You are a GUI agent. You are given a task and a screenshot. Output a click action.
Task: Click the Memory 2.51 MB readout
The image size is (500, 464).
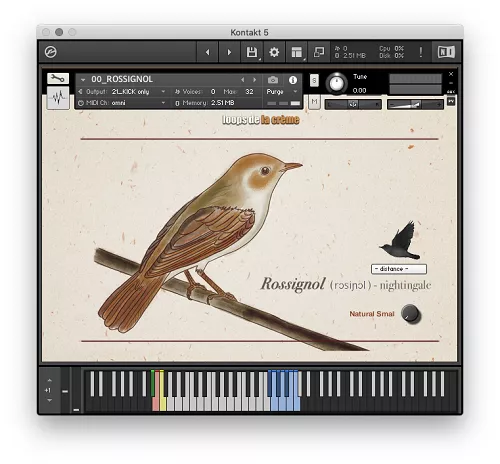205,103
